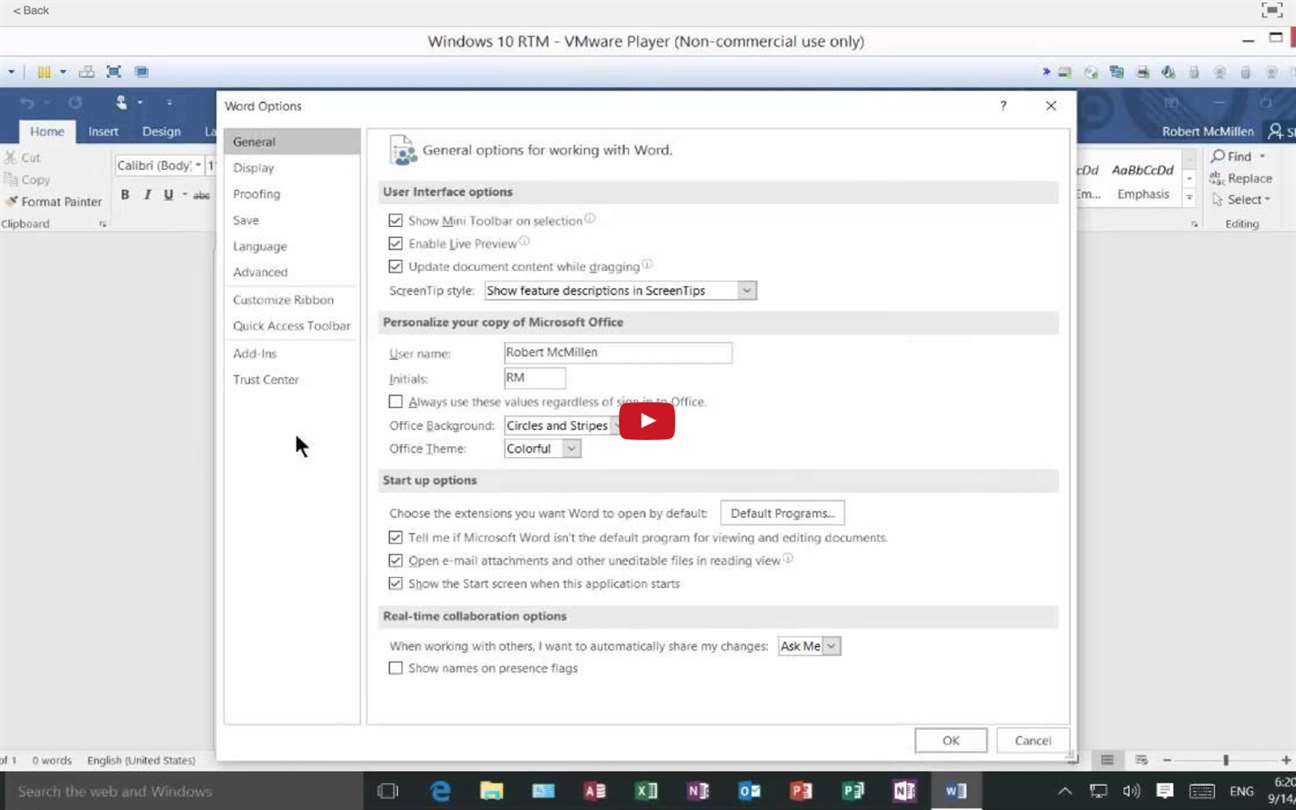Open the Trust Center options category
Viewport: 1296px width, 810px height.
point(292,380)
